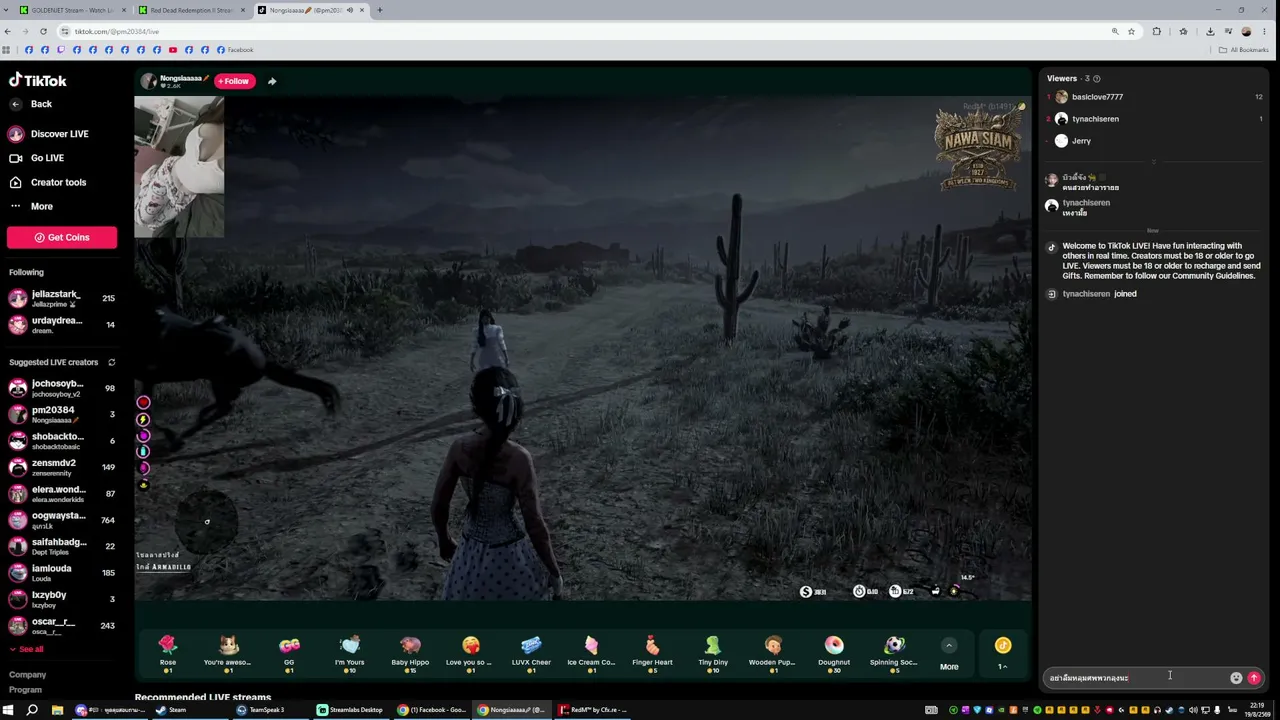Screen dimensions: 1280x720
Task: Expand More gifts list
Action: point(949,654)
